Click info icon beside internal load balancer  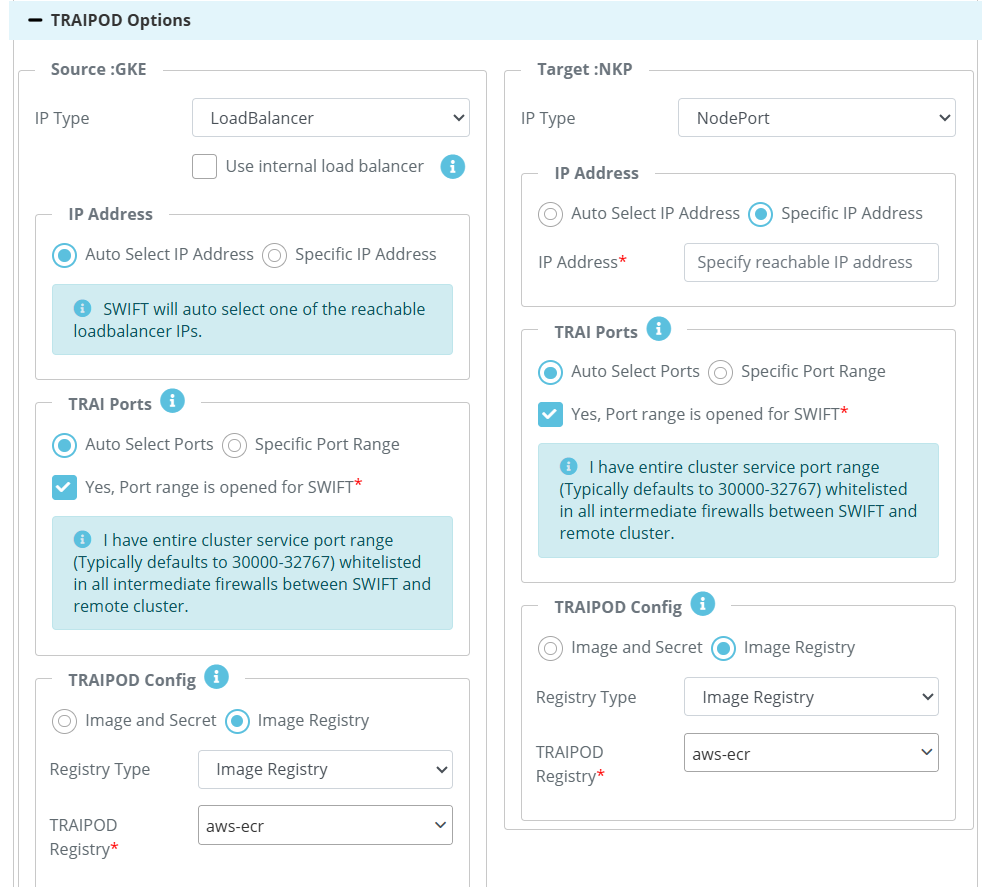(453, 167)
